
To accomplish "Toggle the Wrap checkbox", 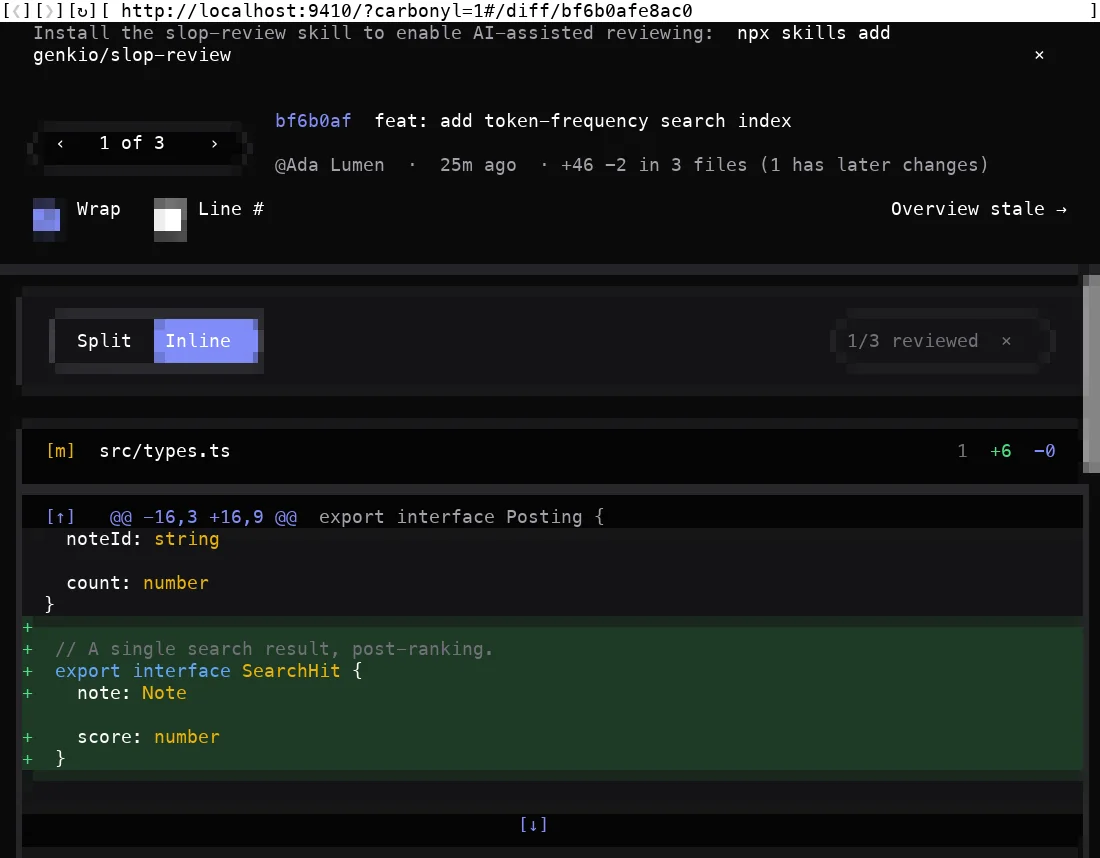I will pyautogui.click(x=46, y=218).
